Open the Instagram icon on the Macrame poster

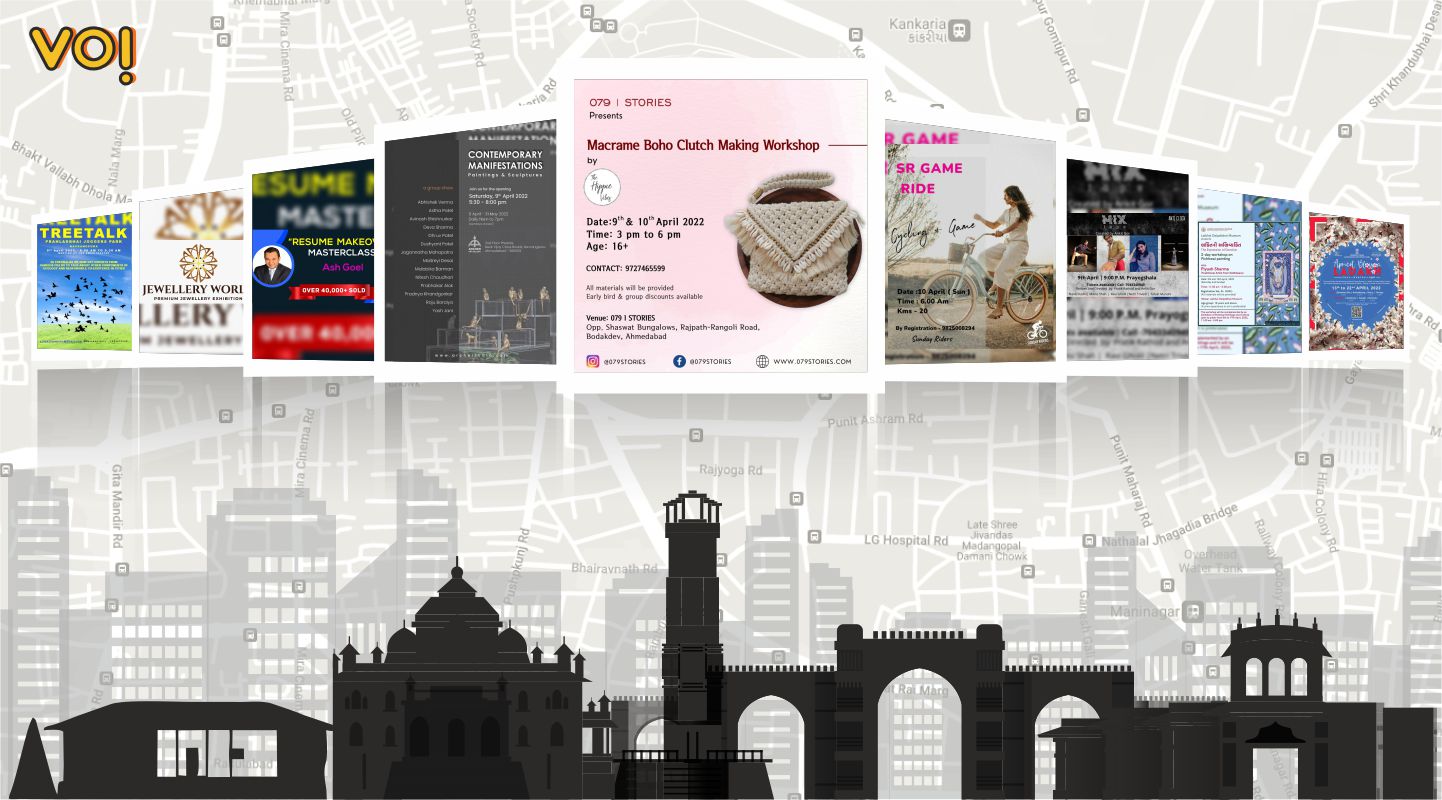click(593, 361)
